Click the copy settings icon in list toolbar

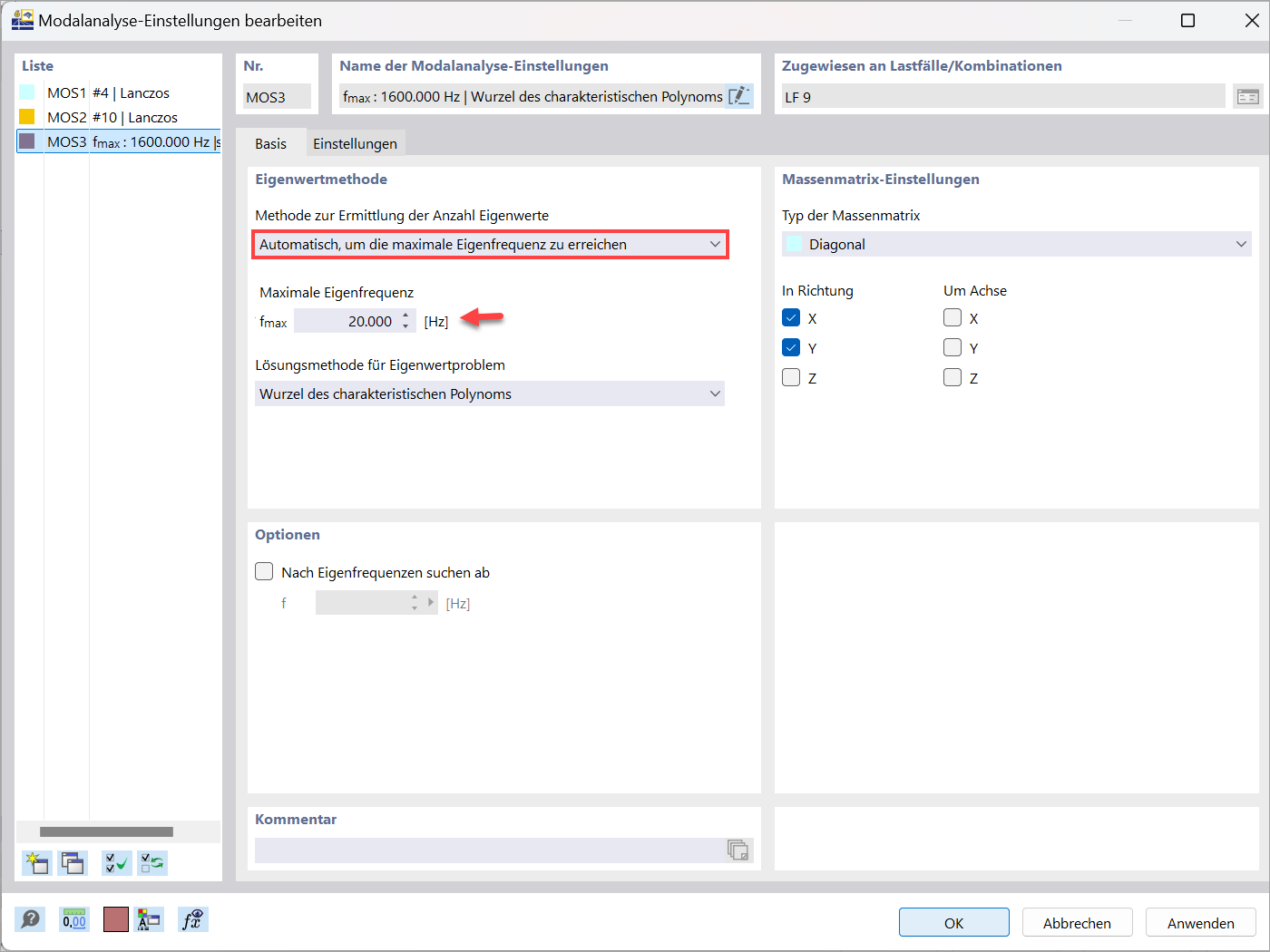(73, 863)
